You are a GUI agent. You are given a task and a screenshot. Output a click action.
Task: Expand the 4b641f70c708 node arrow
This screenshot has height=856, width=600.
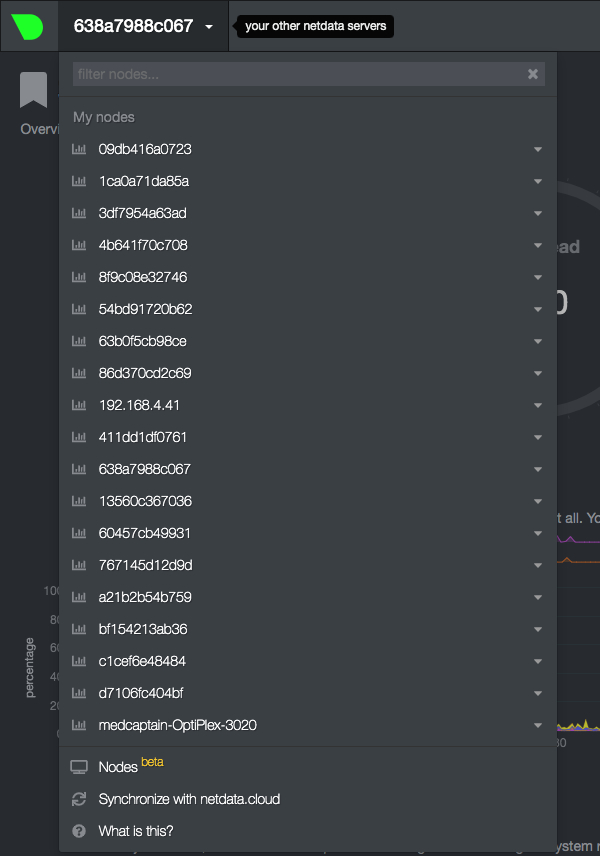click(538, 246)
